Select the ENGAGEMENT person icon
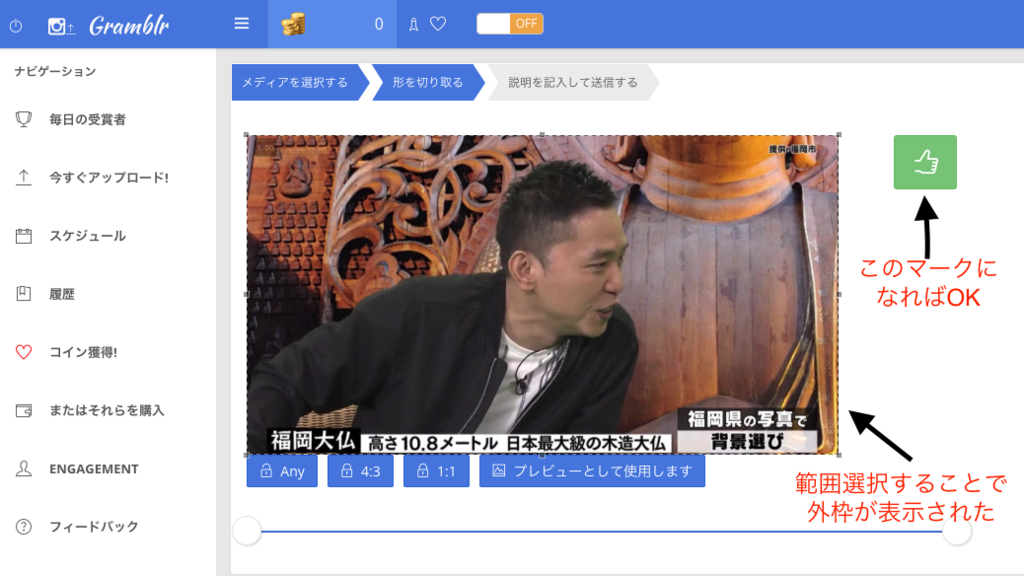The height and width of the screenshot is (576, 1024). coord(22,468)
